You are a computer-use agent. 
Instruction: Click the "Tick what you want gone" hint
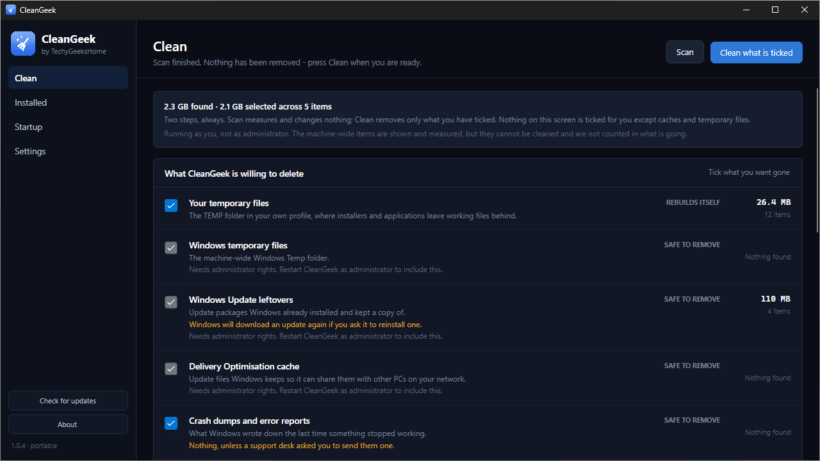coord(749,172)
